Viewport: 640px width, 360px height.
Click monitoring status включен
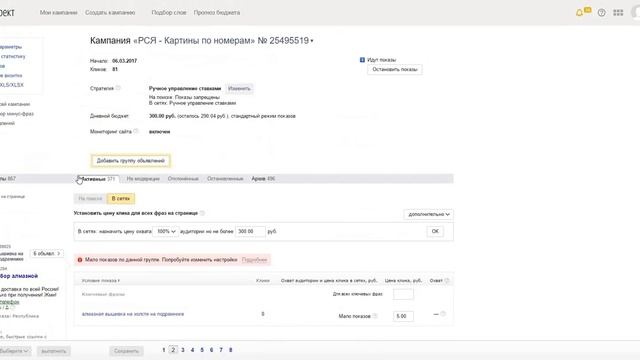point(160,131)
